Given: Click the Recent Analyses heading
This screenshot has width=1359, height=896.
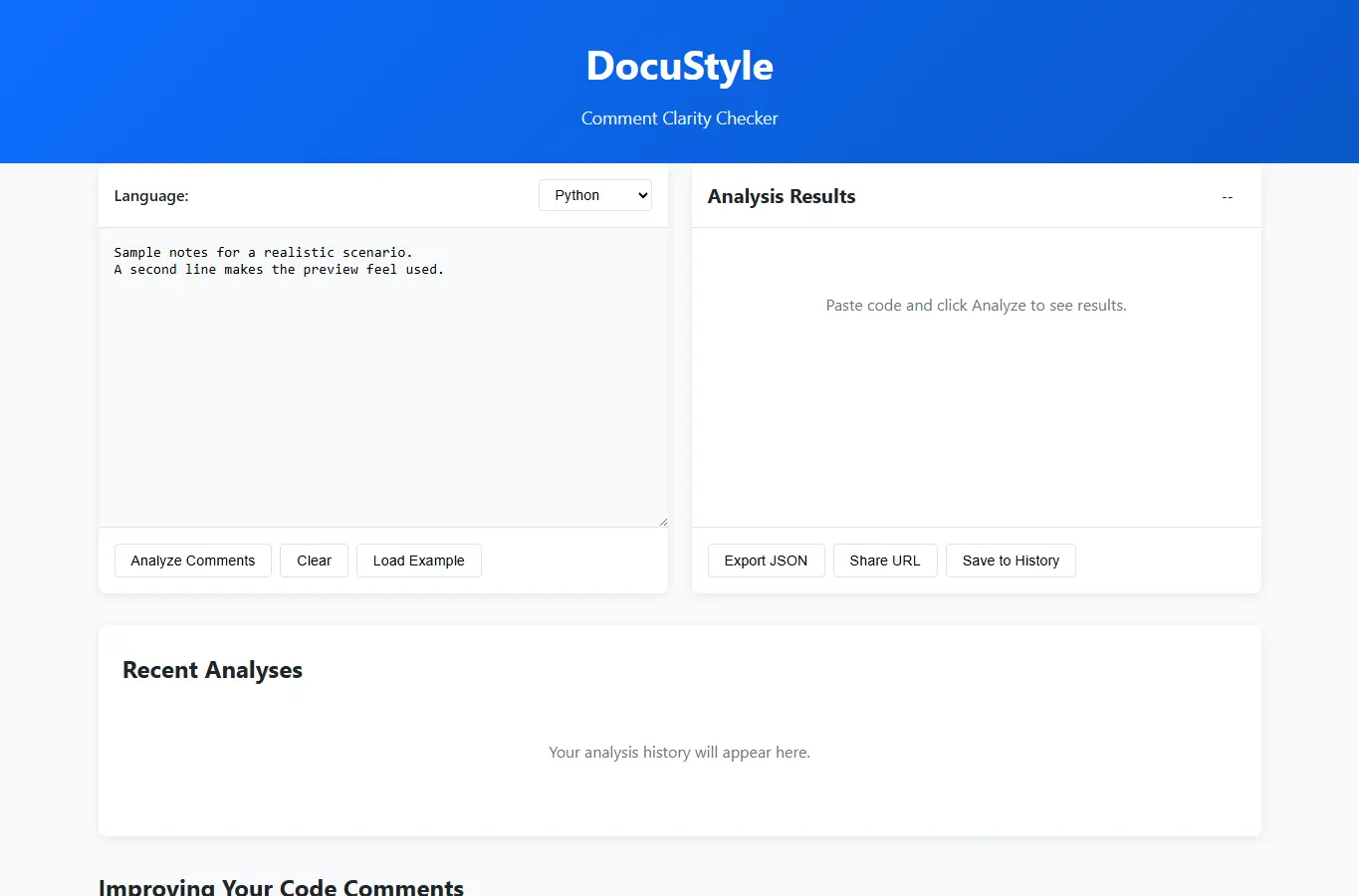Looking at the screenshot, I should click(212, 670).
